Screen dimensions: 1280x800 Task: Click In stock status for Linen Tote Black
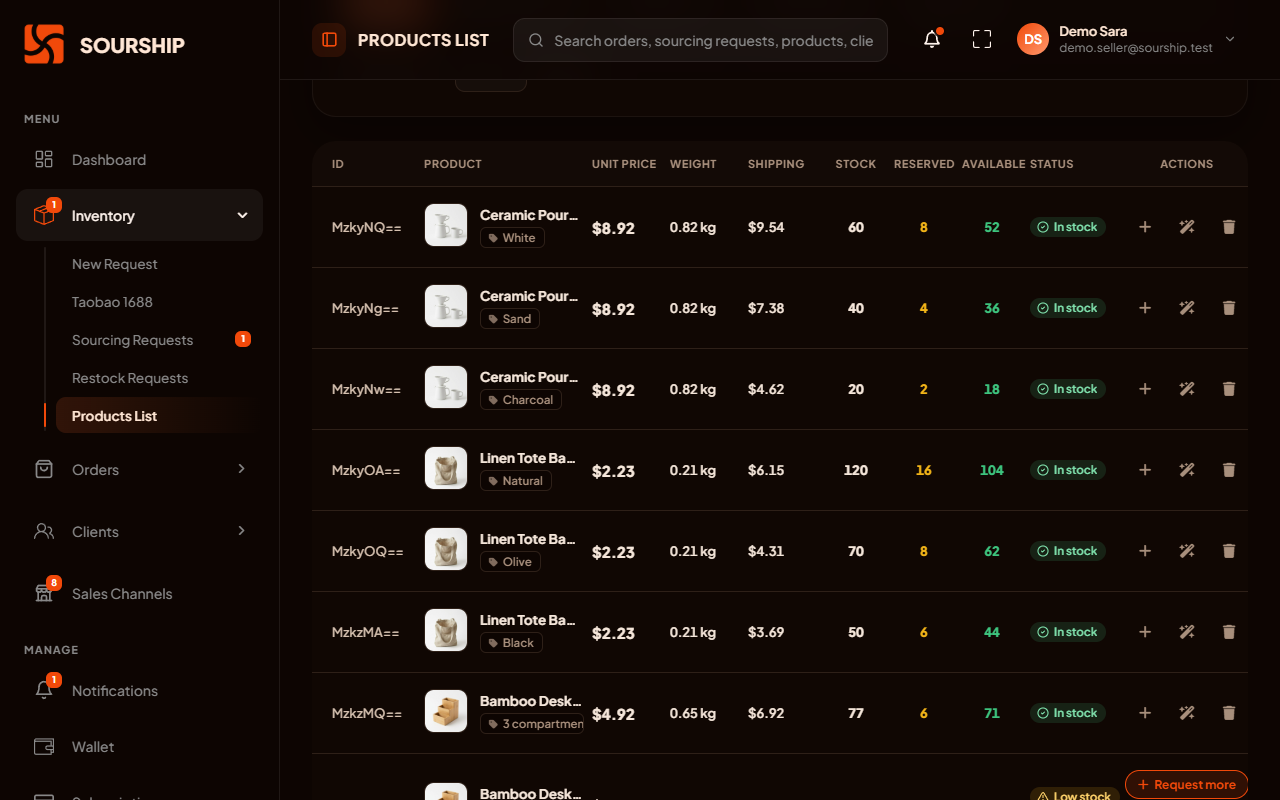[x=1068, y=632]
